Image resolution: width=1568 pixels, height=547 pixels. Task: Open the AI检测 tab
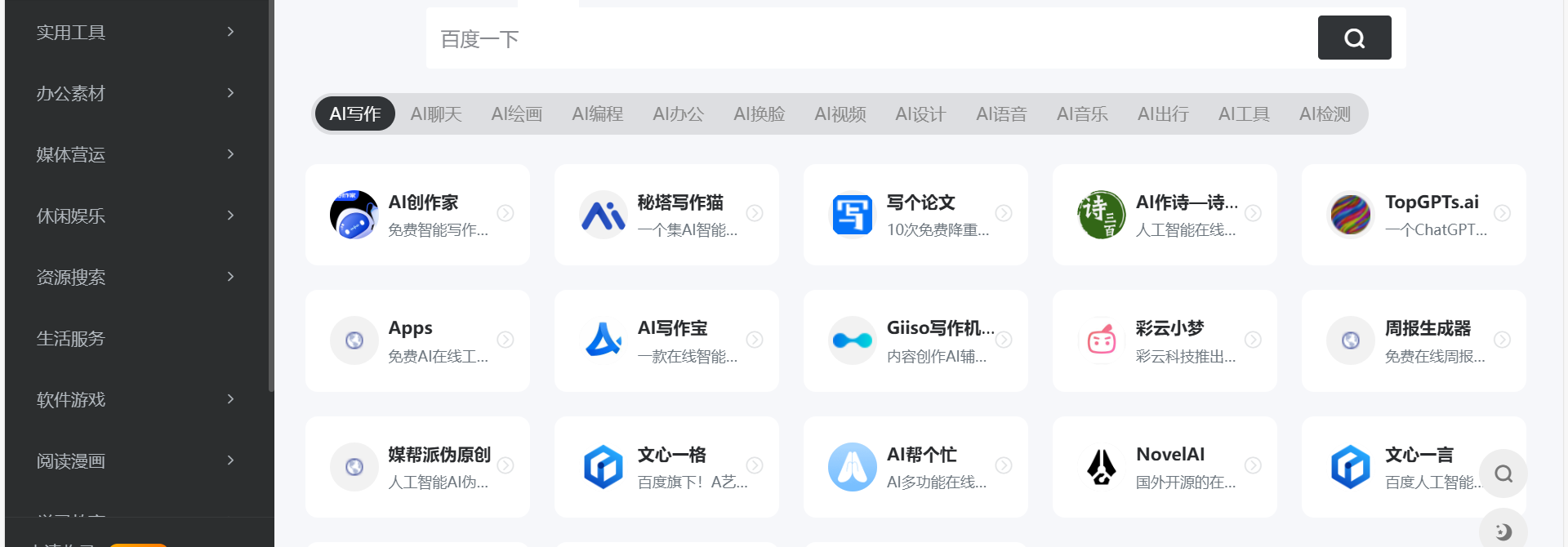coord(1325,113)
